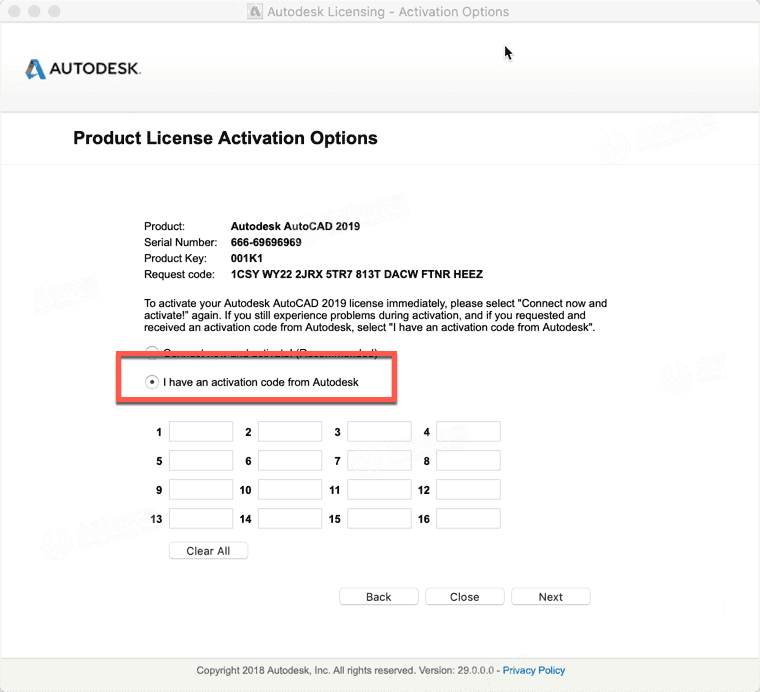Select activation code field 5
Screen dimensions: 760x692
coord(201,461)
